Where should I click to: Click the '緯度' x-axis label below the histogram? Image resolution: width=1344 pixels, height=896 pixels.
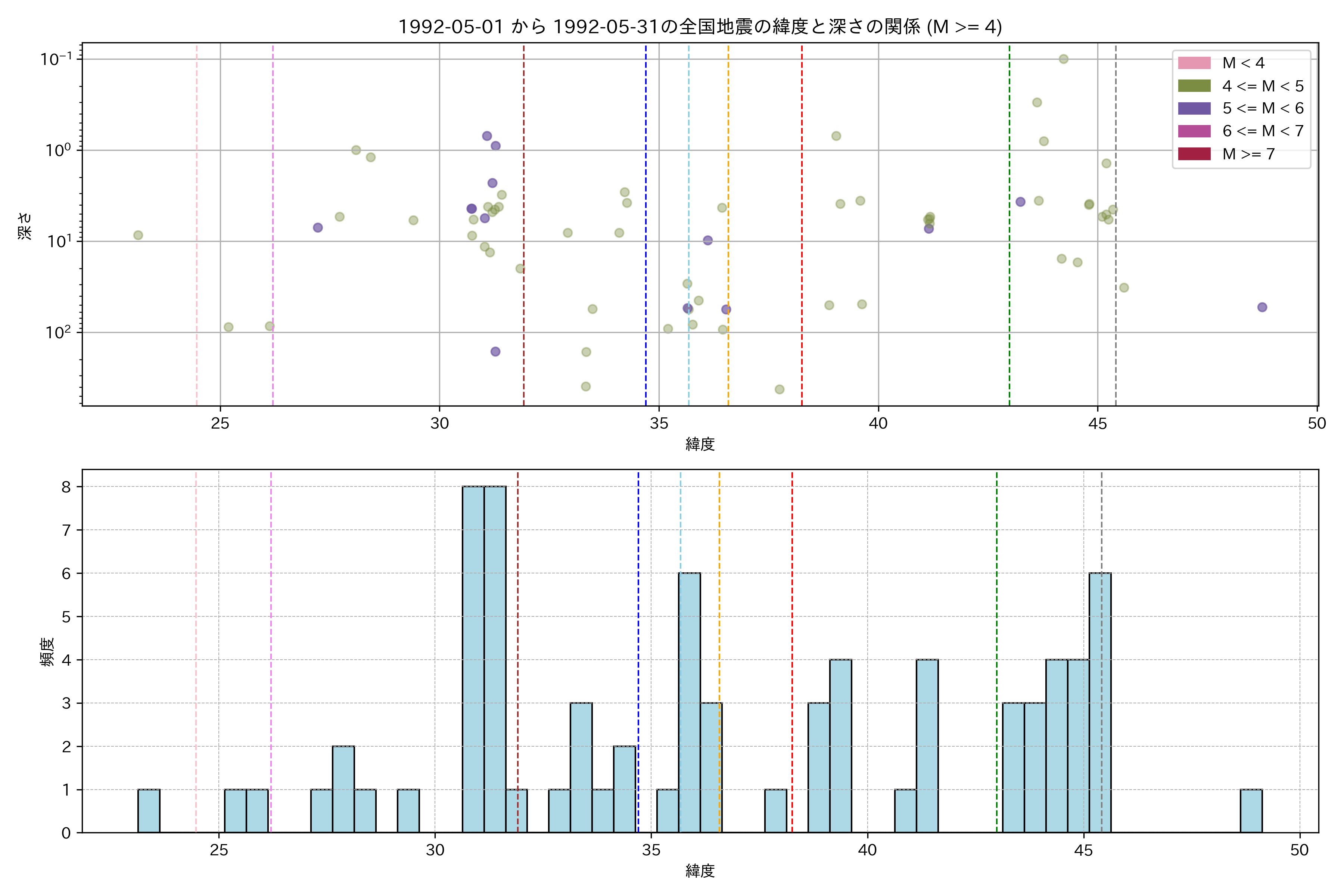coord(699,871)
